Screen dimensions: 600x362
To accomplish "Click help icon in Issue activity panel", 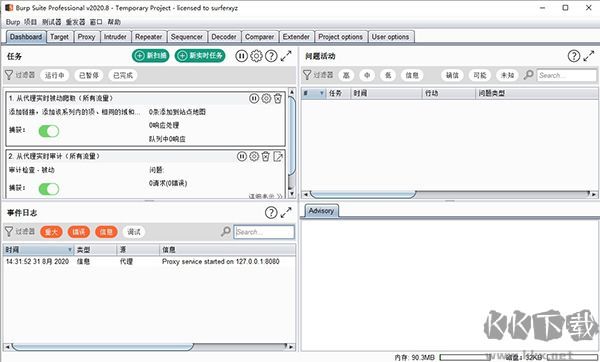I will coord(574,56).
